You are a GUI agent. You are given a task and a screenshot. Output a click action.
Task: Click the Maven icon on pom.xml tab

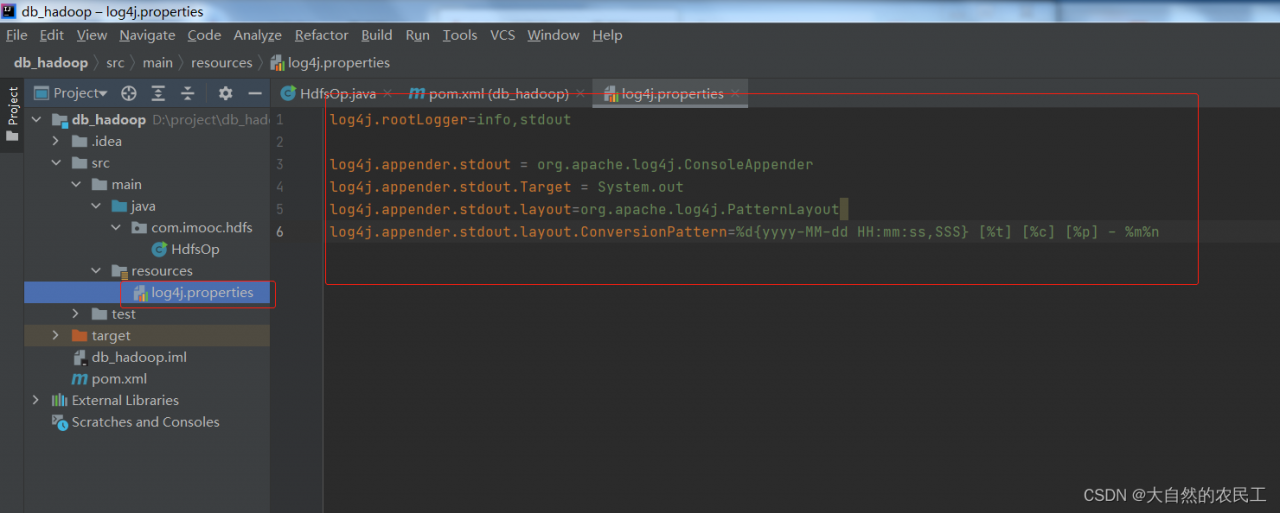coord(417,93)
